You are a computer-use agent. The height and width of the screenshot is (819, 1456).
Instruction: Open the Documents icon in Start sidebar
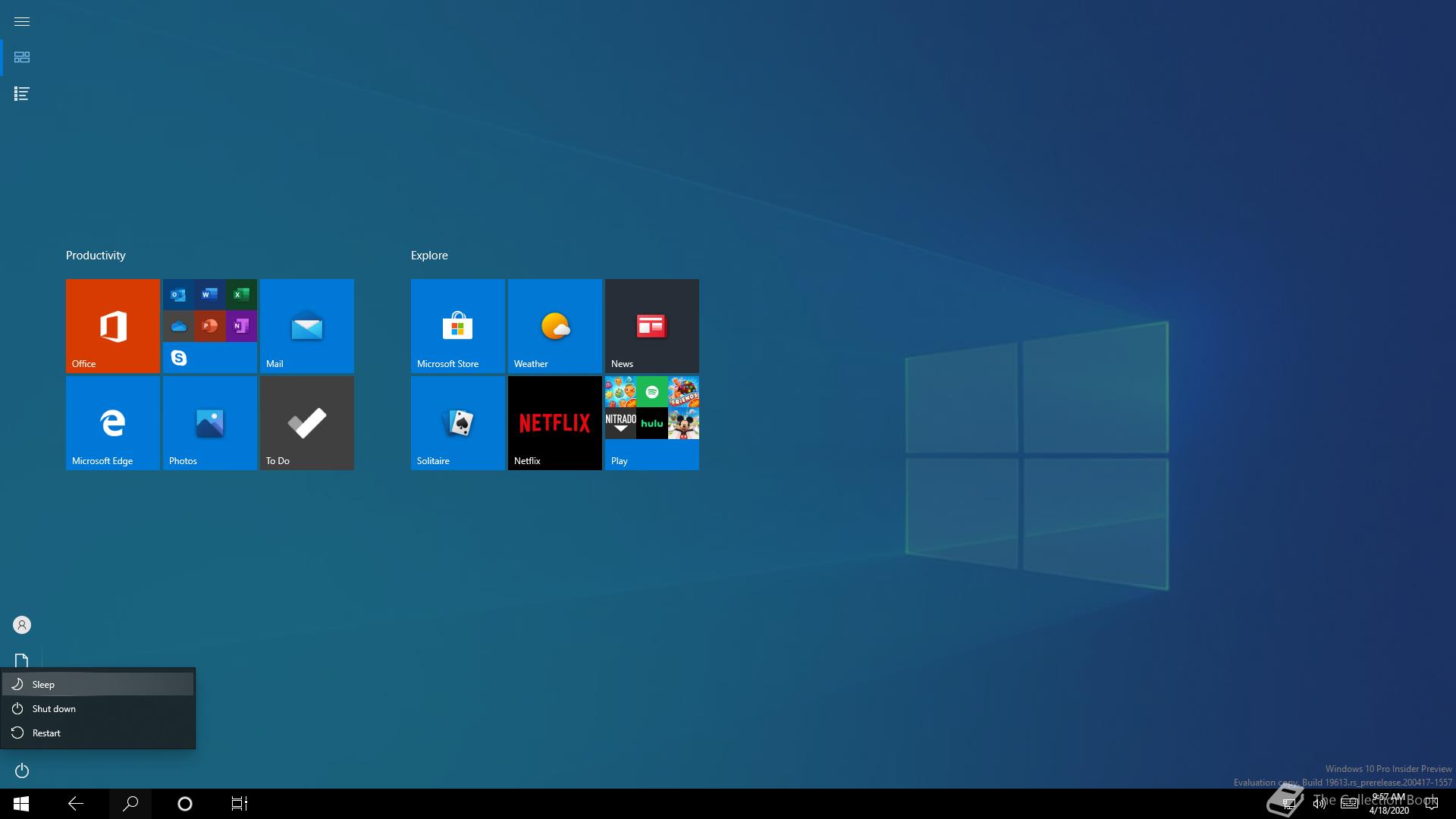click(22, 661)
